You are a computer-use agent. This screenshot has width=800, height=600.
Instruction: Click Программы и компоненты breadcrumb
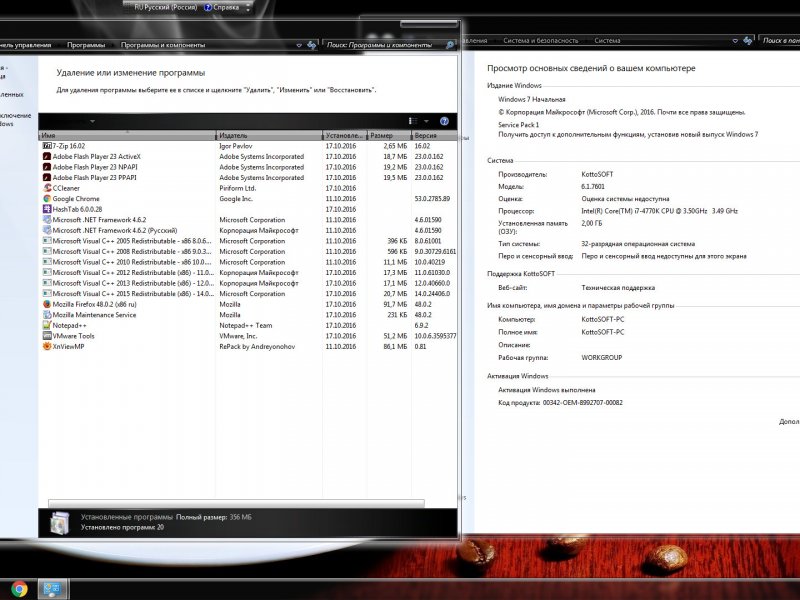point(163,45)
